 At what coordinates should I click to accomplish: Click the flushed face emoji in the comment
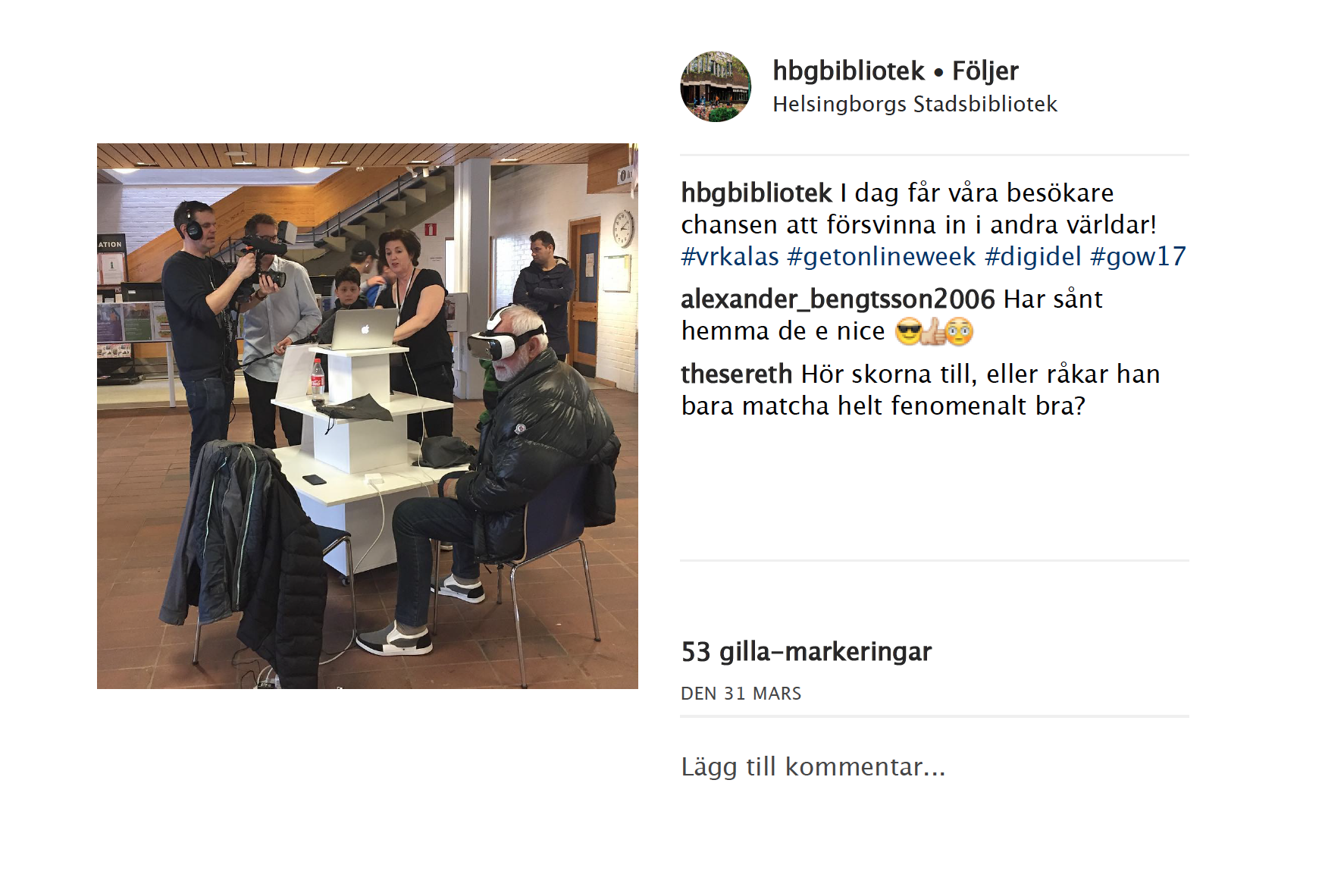coord(960,331)
